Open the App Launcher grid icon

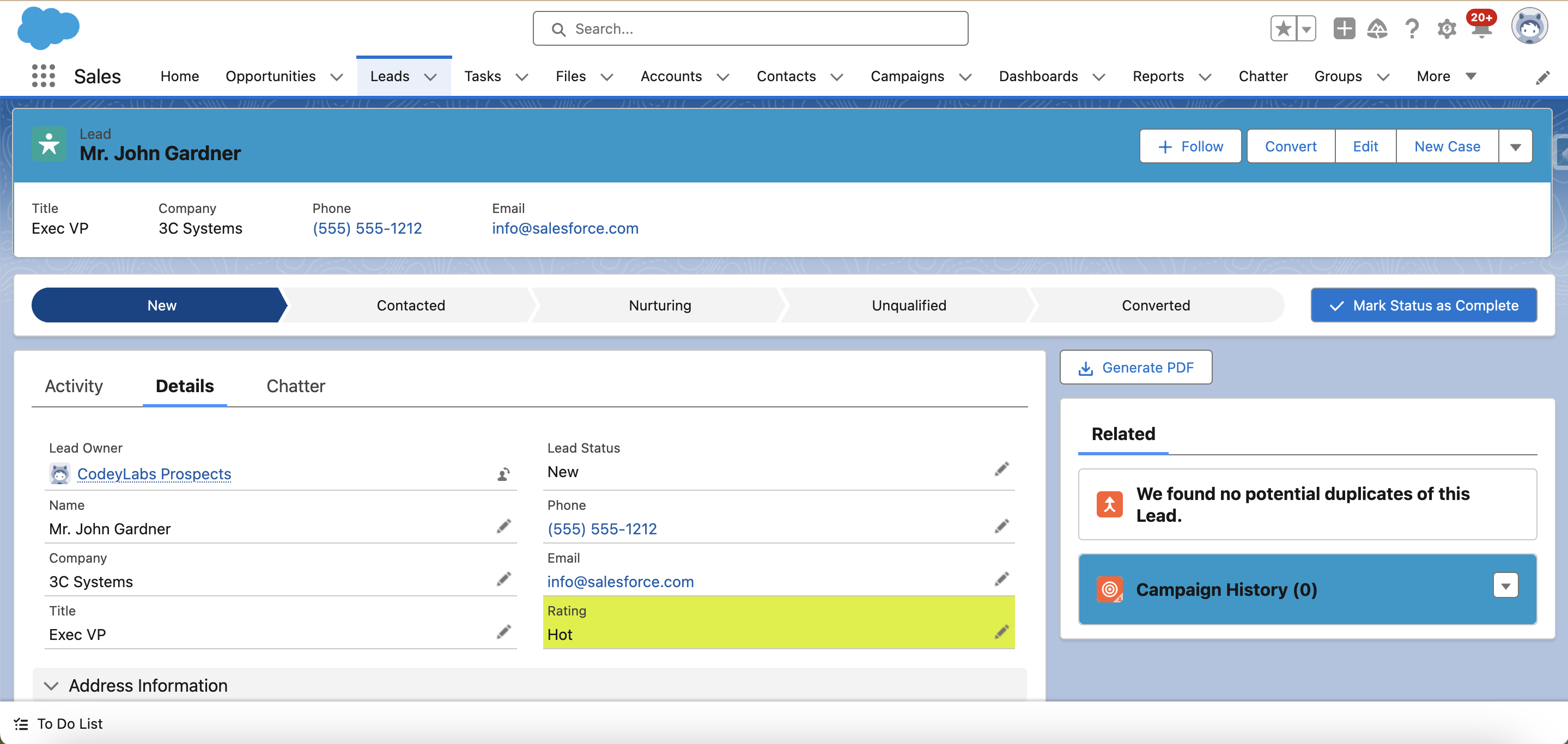pyautogui.click(x=43, y=76)
